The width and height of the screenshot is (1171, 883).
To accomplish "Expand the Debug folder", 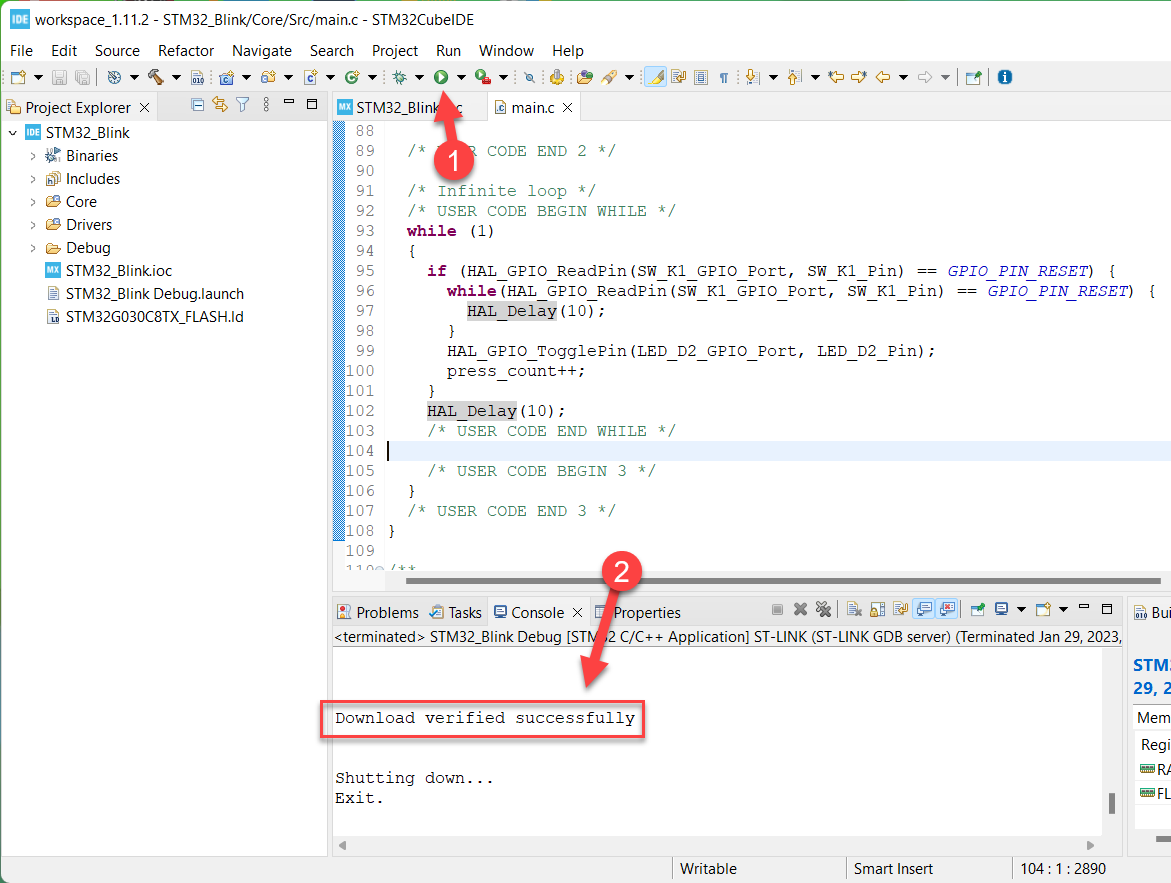I will click(x=33, y=248).
